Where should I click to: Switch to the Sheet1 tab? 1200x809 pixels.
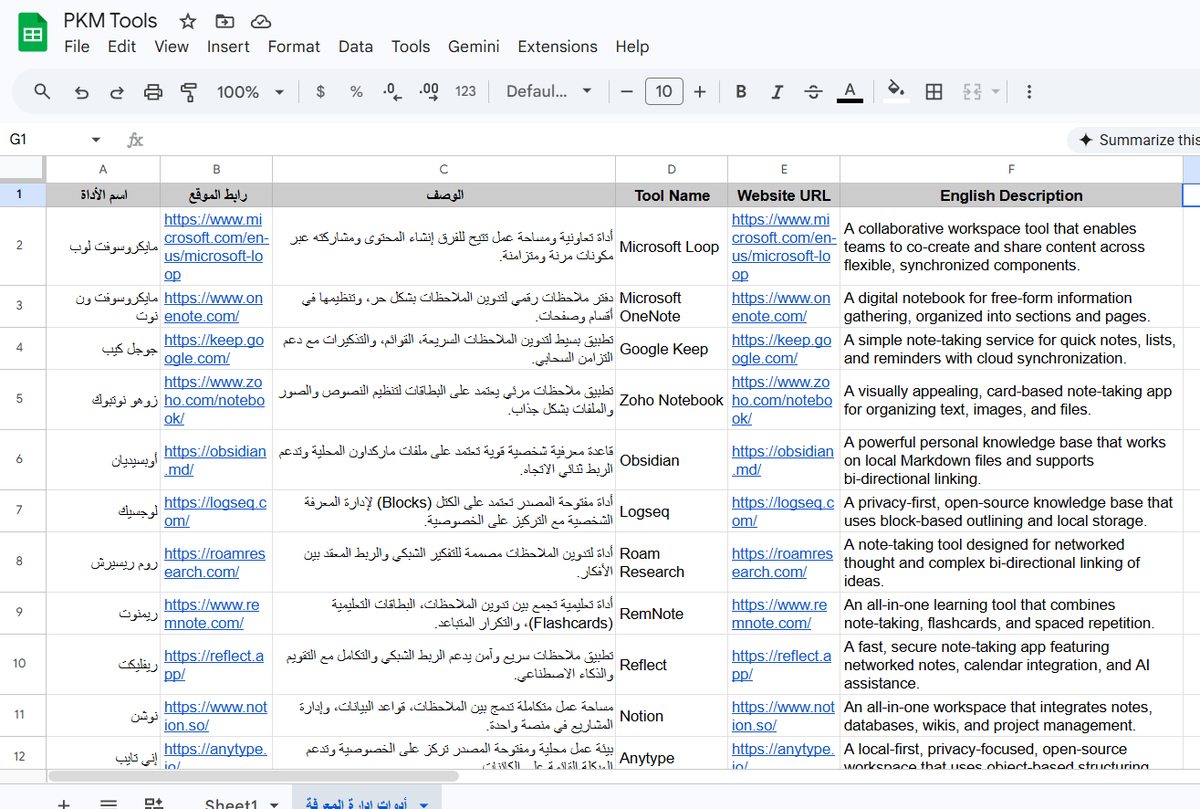[x=231, y=804]
